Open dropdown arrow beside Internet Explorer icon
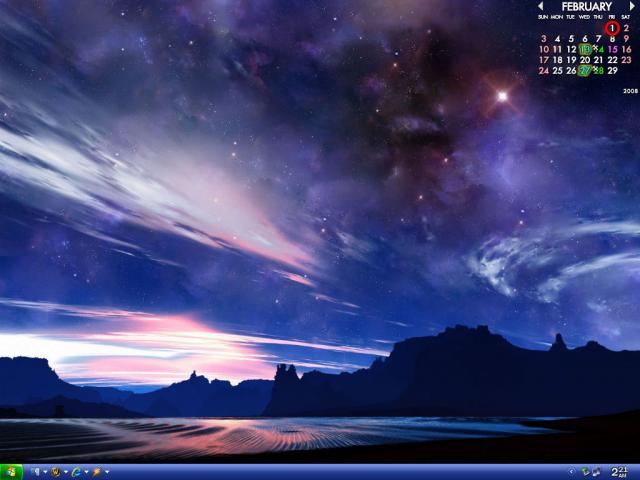Screen dimensions: 640x480 tap(87, 472)
